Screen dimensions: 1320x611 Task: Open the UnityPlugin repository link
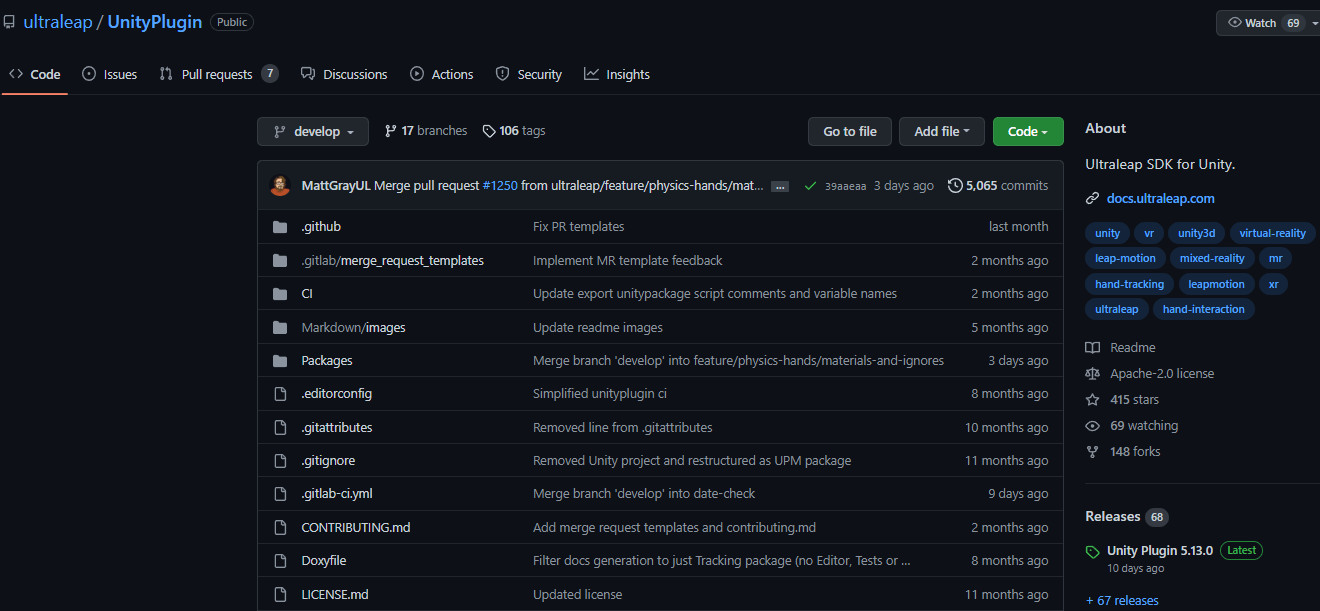[x=155, y=22]
